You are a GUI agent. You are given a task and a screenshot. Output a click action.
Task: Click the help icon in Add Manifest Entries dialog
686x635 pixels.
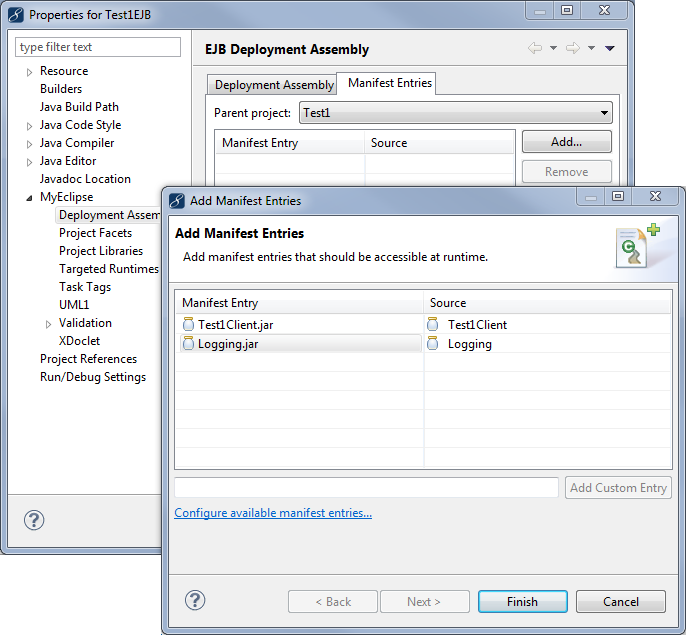[196, 600]
